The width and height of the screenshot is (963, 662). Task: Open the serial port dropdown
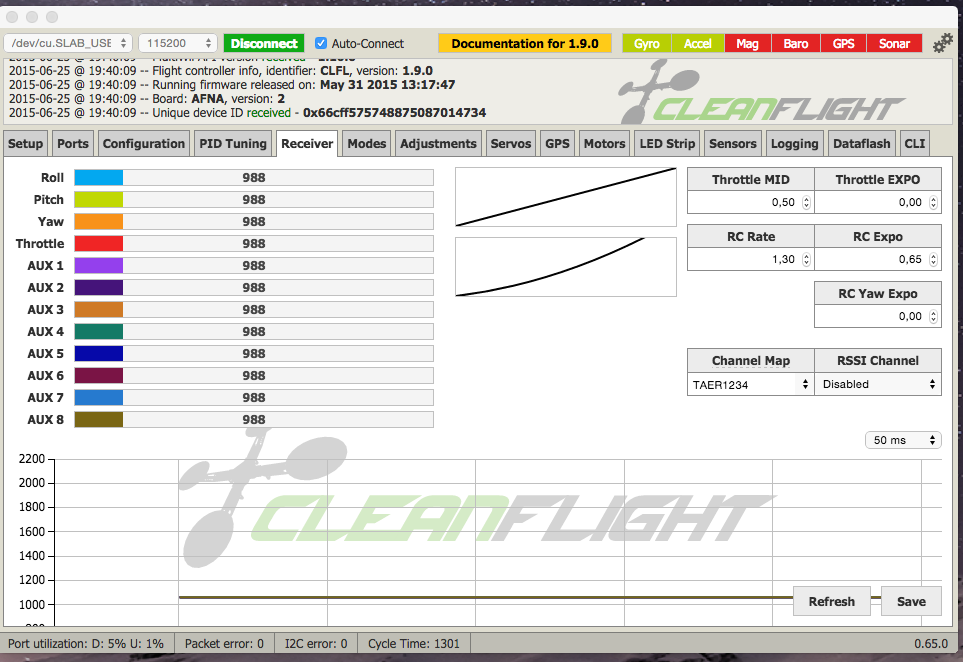pos(68,43)
